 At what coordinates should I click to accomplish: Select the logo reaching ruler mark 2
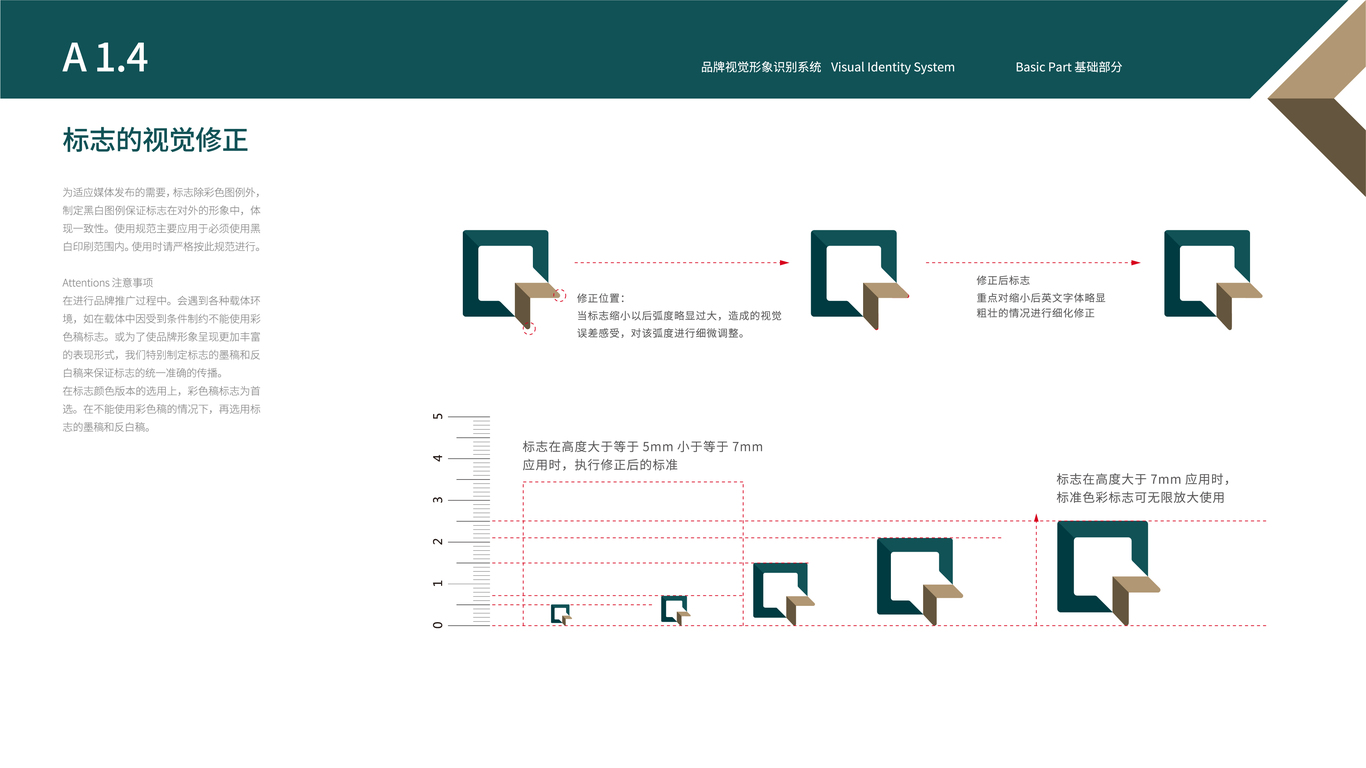[x=919, y=582]
